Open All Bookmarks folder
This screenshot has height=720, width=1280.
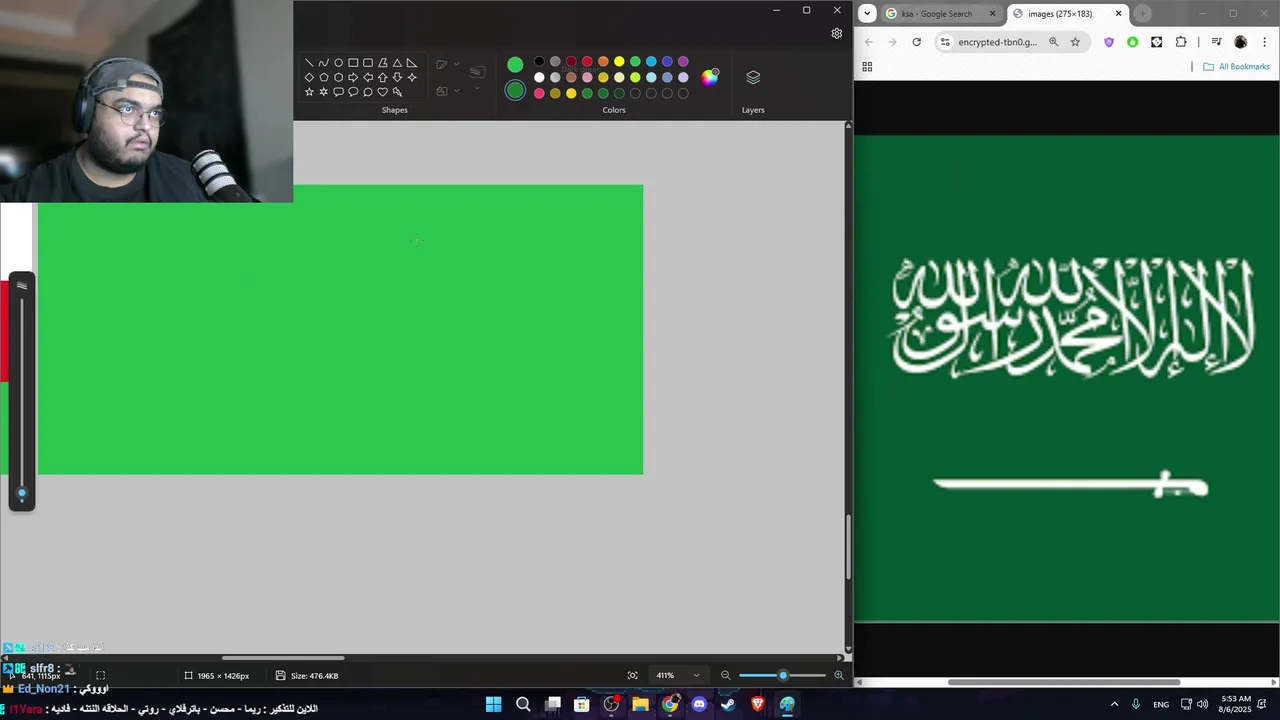pos(1236,67)
